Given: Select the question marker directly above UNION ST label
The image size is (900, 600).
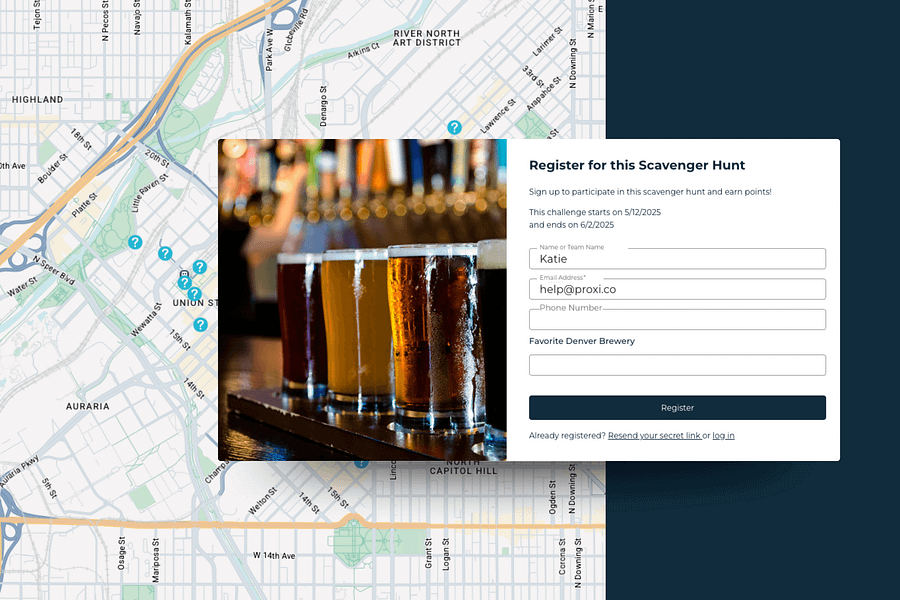Looking at the screenshot, I should (195, 294).
